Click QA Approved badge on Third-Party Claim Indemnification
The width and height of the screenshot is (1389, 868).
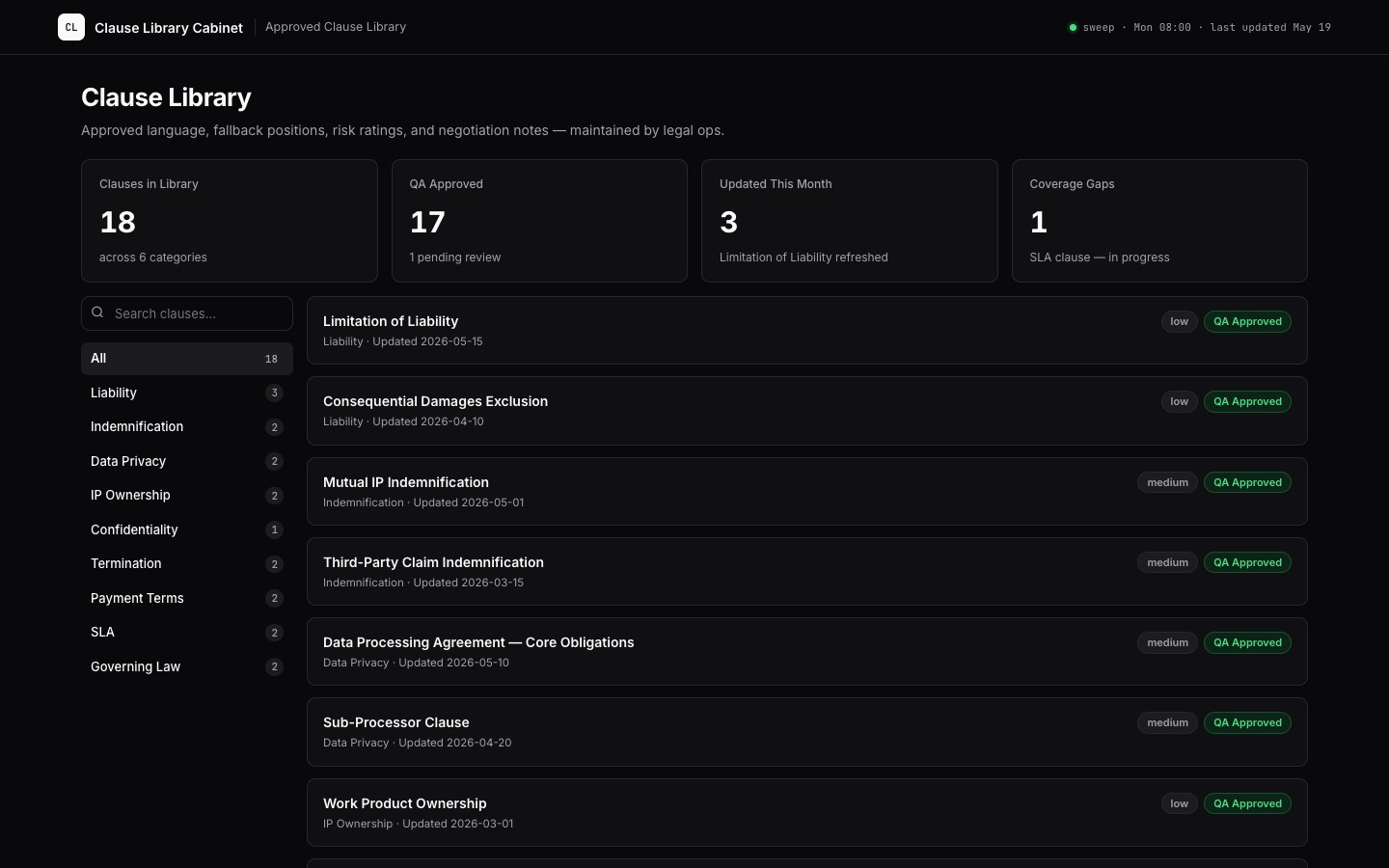tap(1247, 562)
